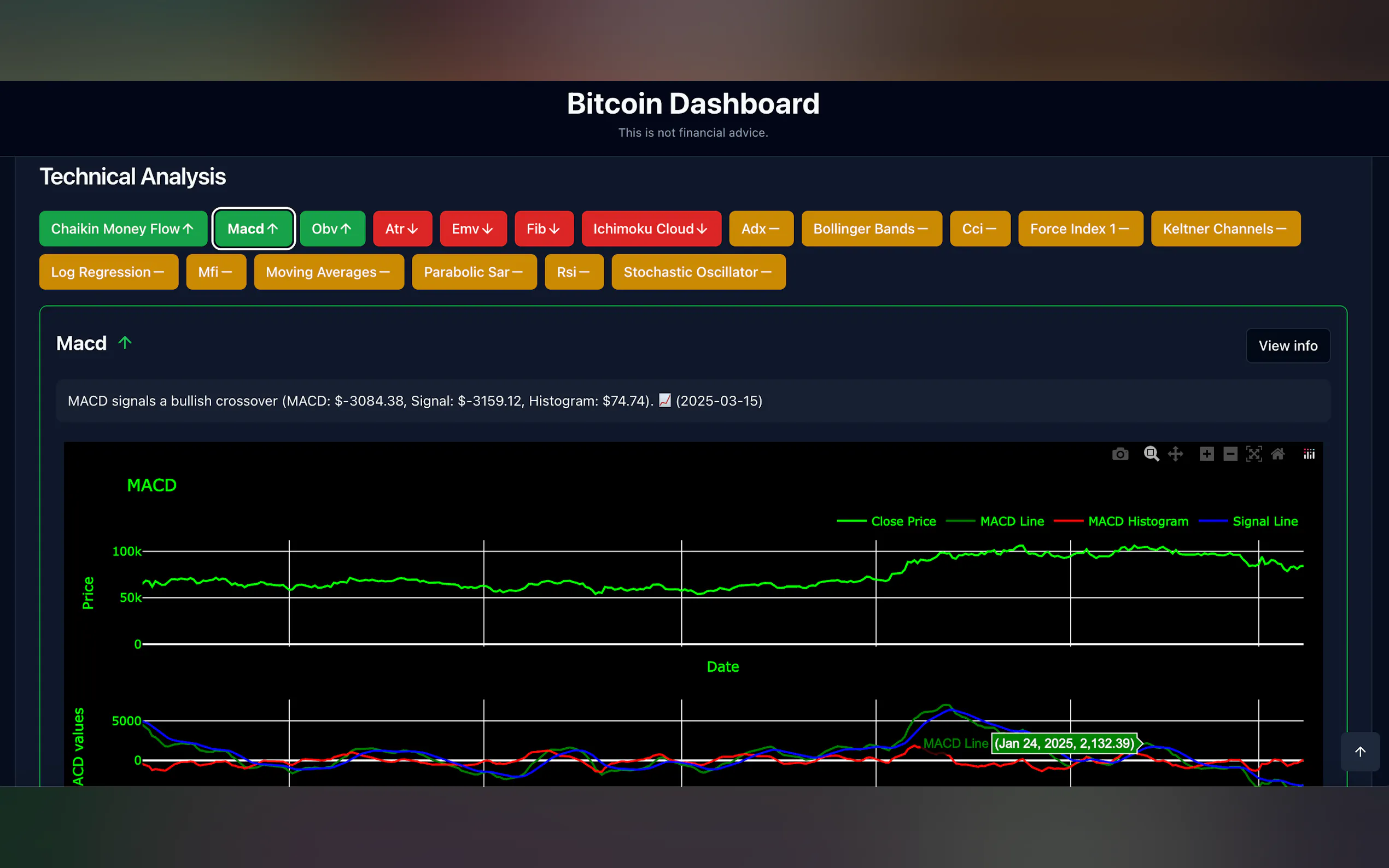Click the Obv indicator button
This screenshot has height=868, width=1389.
click(332, 228)
